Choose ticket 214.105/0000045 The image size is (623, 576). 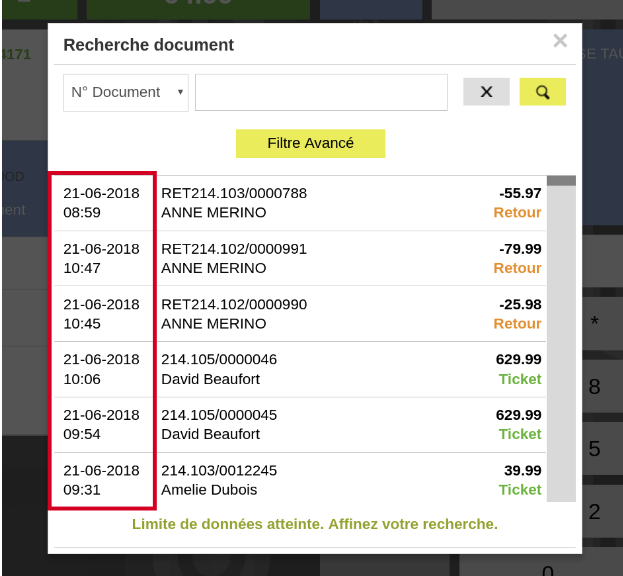[x=219, y=414]
